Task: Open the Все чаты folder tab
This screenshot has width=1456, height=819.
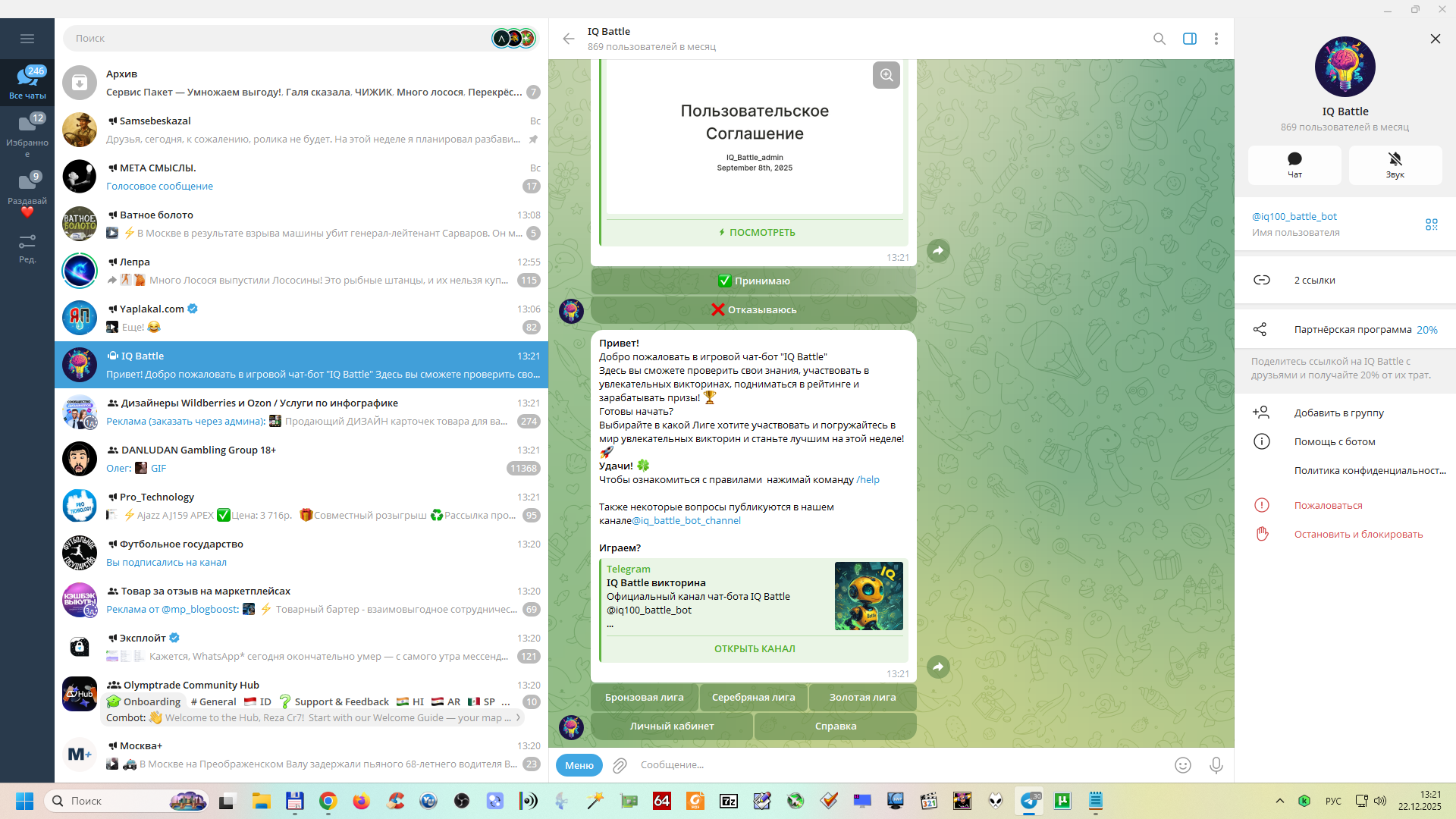Action: (27, 82)
